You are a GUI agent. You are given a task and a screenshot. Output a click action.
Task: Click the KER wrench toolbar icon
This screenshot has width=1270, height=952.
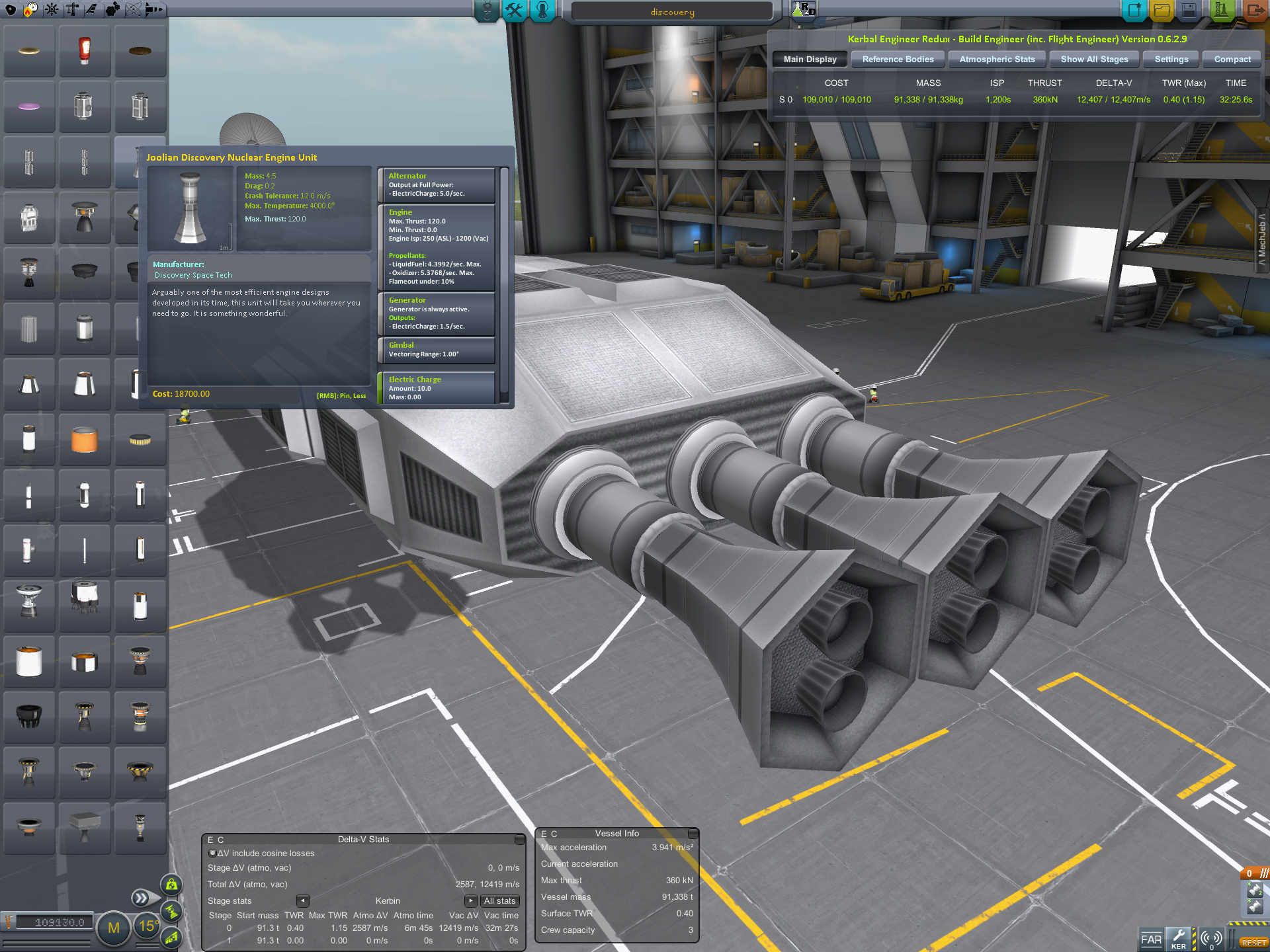coord(1179,939)
